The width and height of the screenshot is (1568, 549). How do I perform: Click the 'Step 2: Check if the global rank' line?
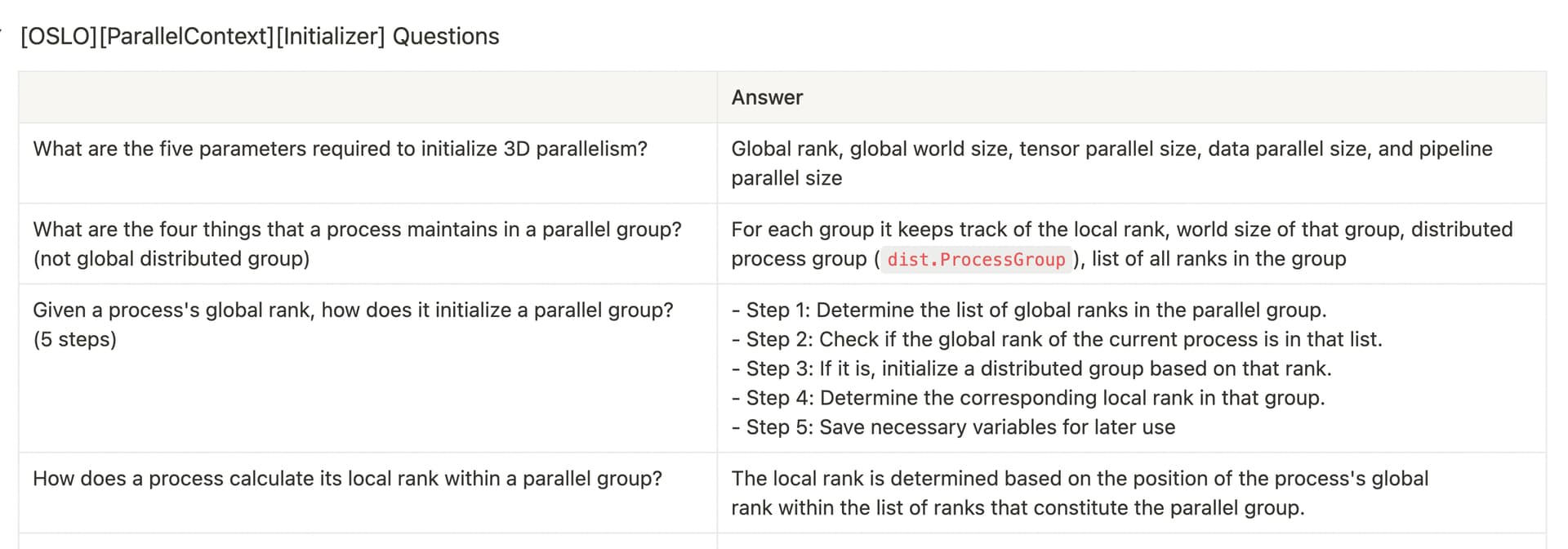coord(1057,339)
